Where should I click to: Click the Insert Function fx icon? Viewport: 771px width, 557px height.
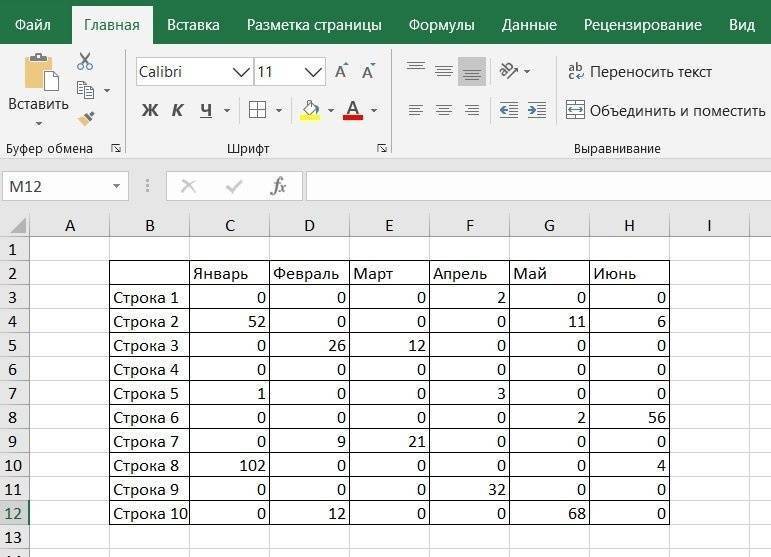[278, 186]
